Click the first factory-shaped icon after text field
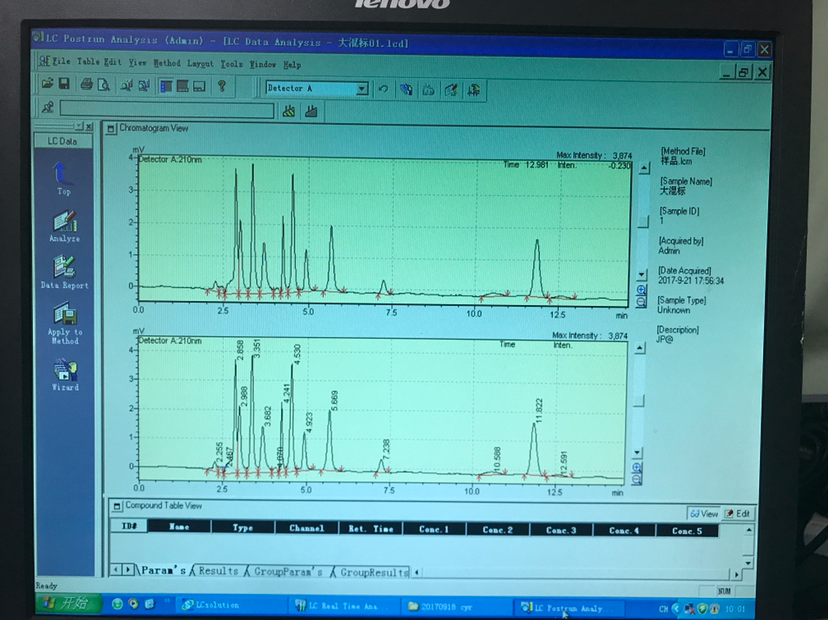Image resolution: width=828 pixels, height=620 pixels. (289, 111)
